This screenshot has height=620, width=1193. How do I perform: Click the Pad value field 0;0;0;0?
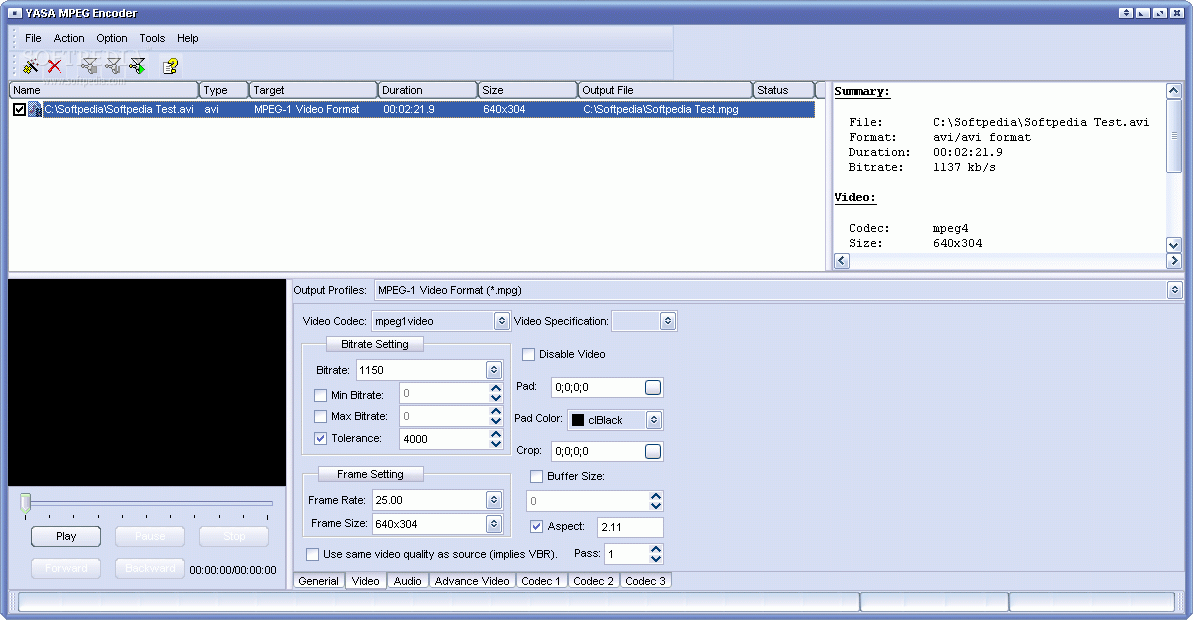click(x=597, y=387)
